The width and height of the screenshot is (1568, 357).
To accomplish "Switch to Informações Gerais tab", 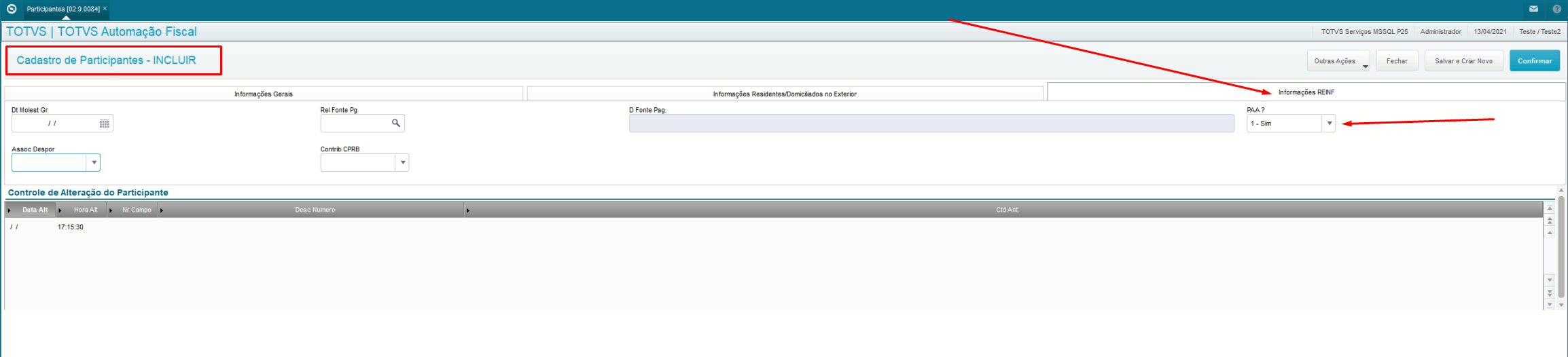I will 264,94.
